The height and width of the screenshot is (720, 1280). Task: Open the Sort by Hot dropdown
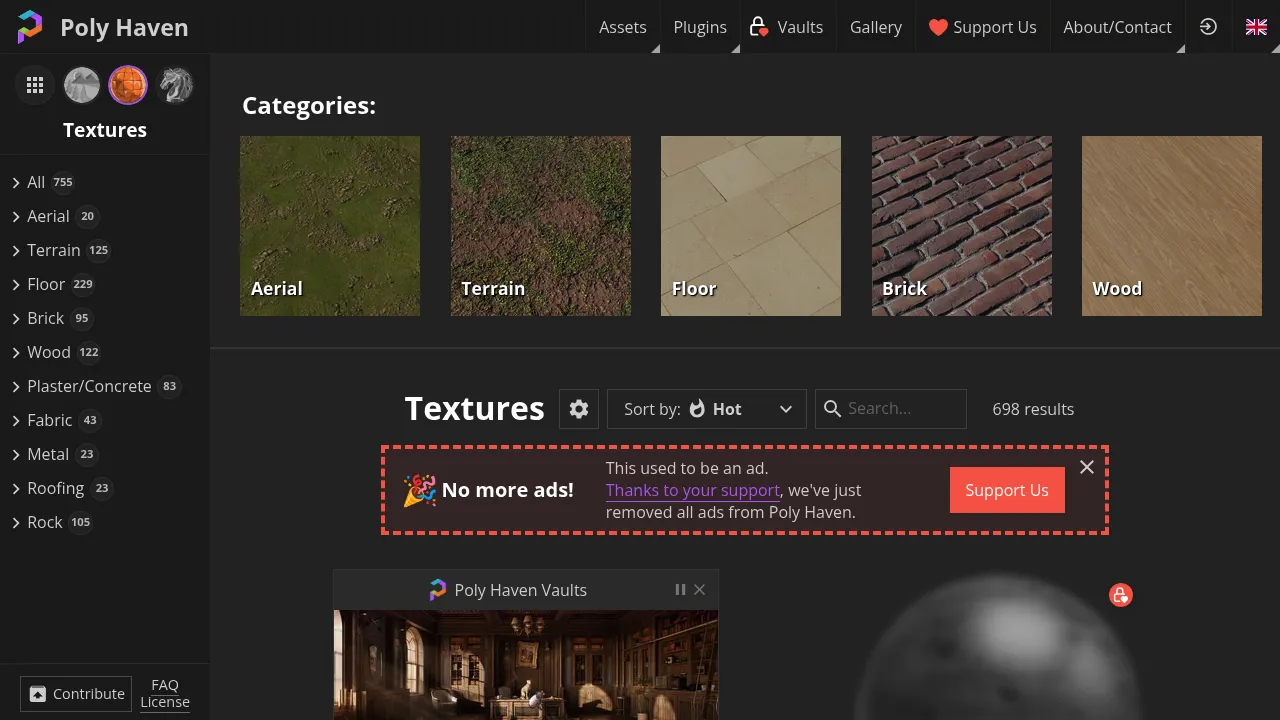click(x=706, y=408)
